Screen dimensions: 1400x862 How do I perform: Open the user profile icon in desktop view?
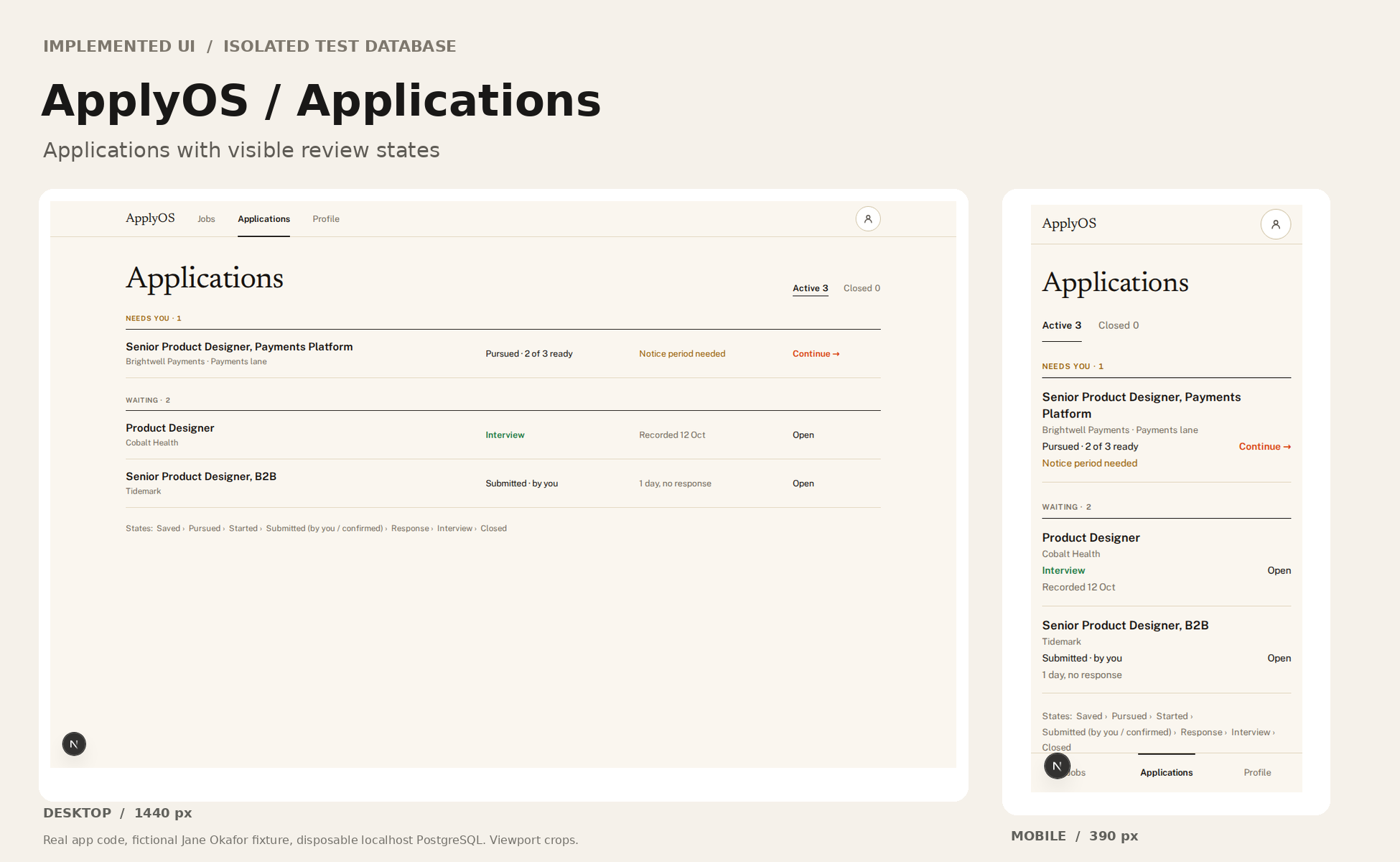(868, 219)
